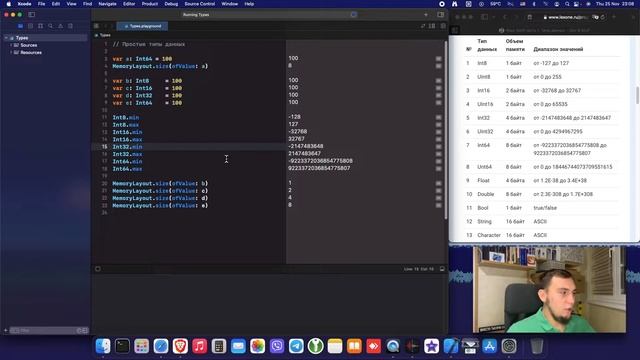Open Safari from the Dock
Viewport: 640px width, 360px height.
161,346
